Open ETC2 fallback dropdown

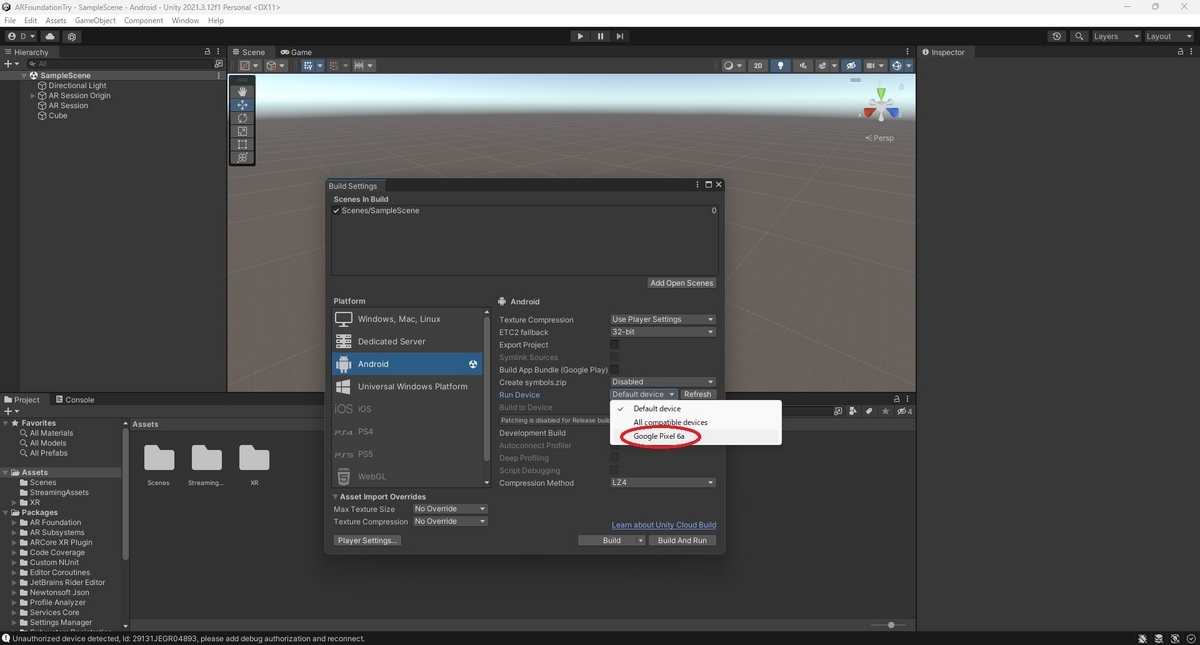click(663, 332)
